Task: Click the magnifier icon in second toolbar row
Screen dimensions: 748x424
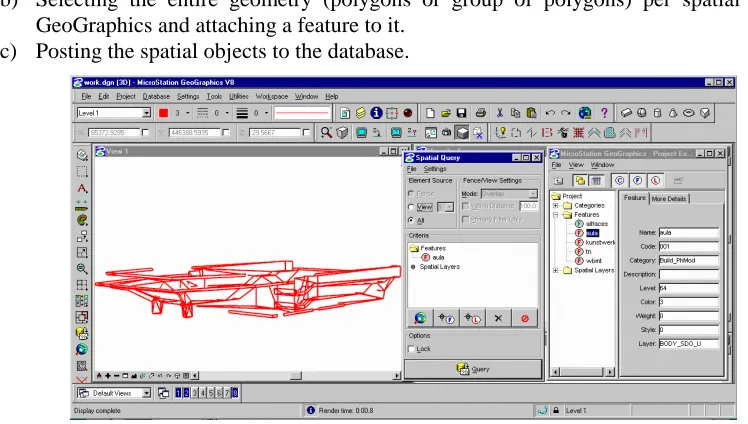Action: pos(326,133)
